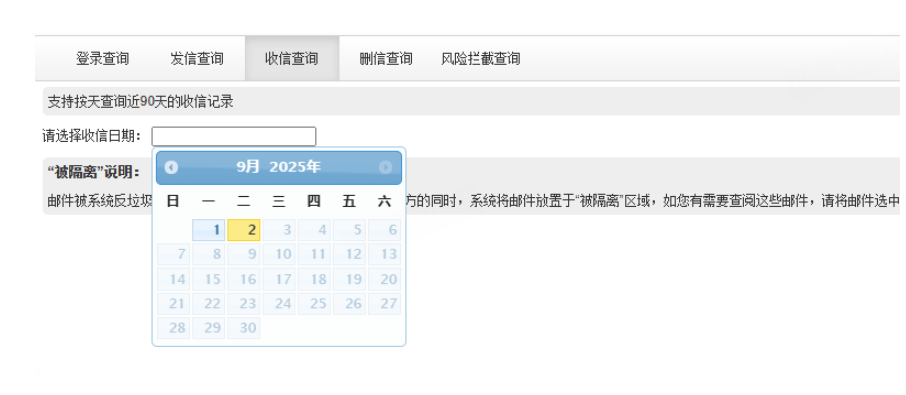Click disabled date 6 in calendar
906x395 pixels.
(x=385, y=230)
